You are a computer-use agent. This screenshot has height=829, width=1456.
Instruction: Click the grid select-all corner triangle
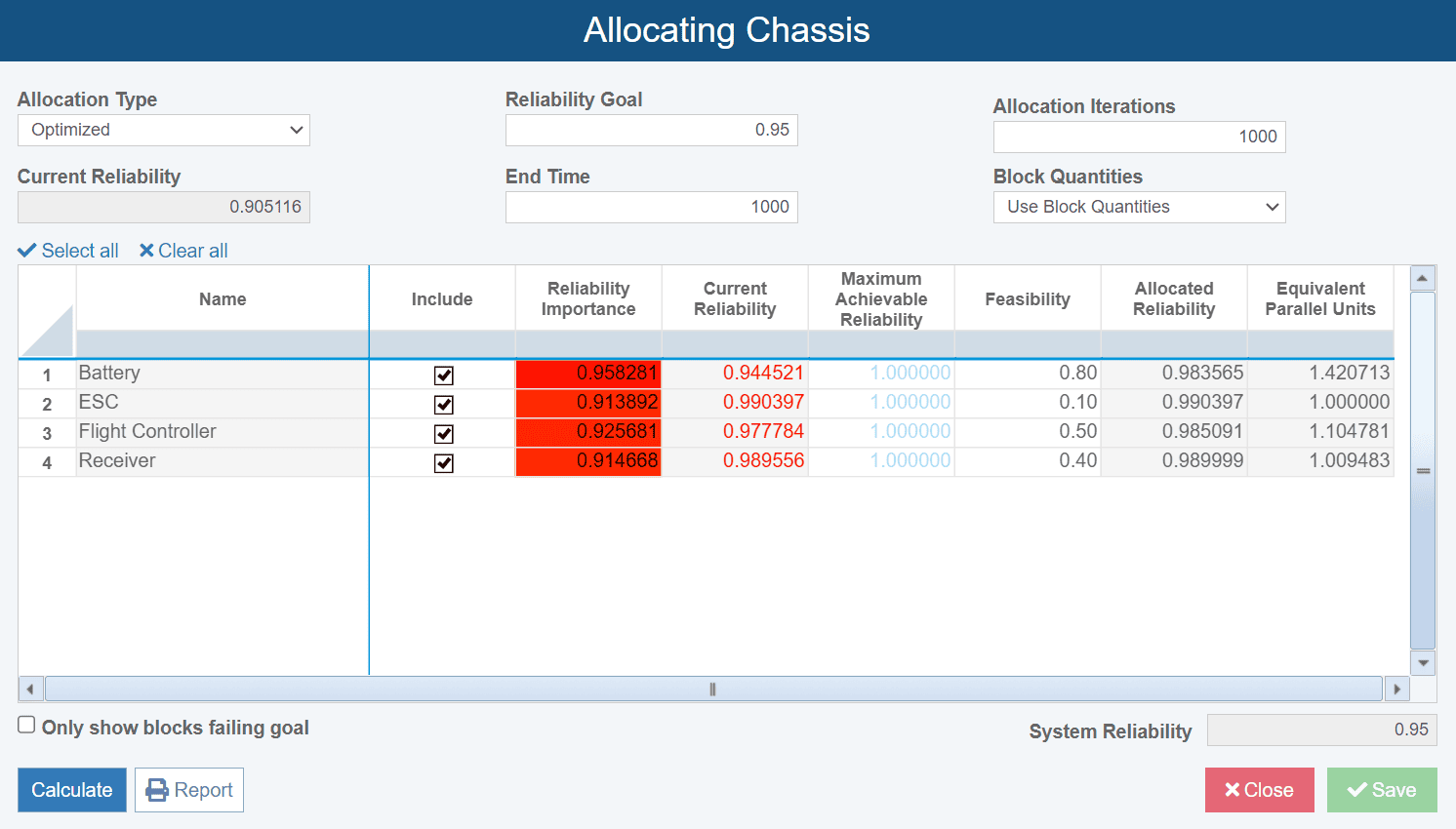tap(47, 332)
